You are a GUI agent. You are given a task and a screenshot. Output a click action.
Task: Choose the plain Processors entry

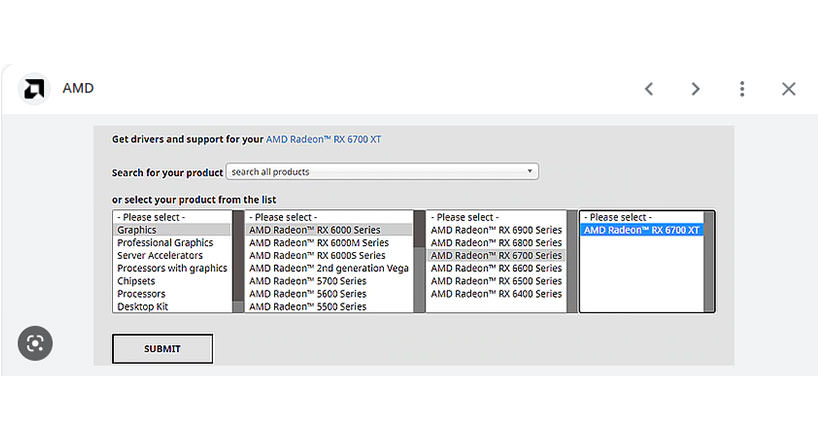point(172,294)
